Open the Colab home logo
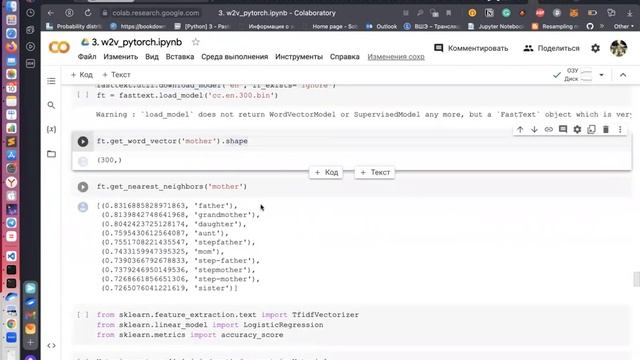This screenshot has width=640, height=360. [59, 48]
